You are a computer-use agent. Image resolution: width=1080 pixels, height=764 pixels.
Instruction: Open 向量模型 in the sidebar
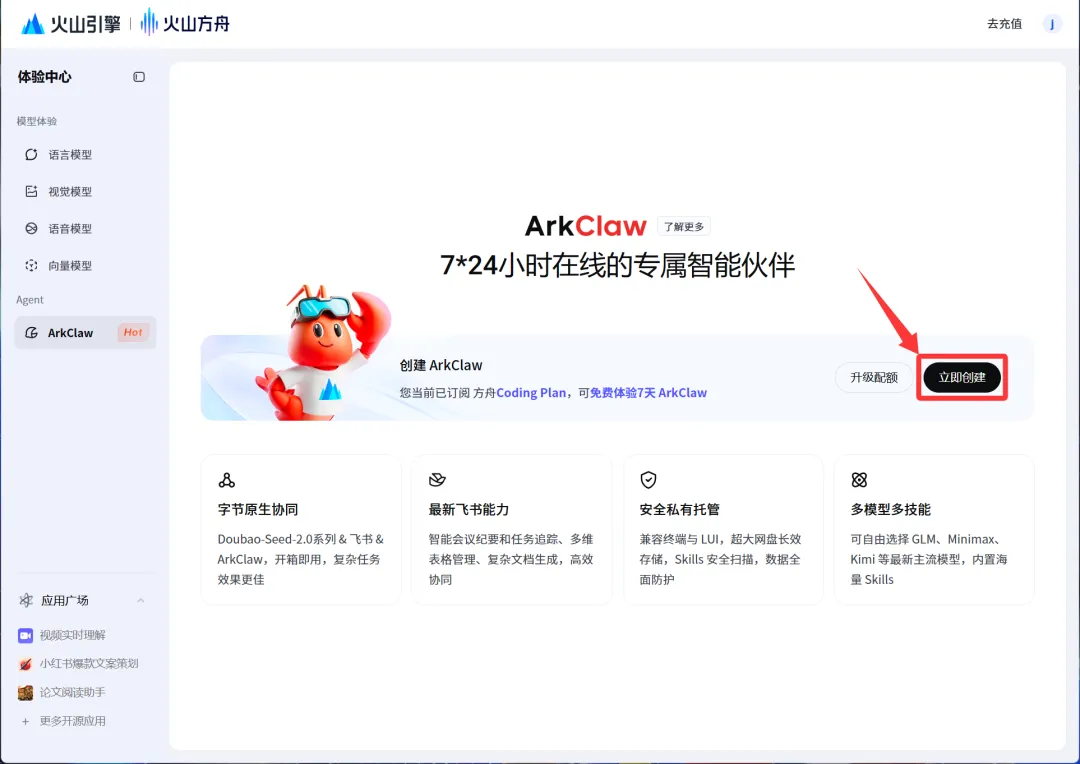pyautogui.click(x=85, y=265)
